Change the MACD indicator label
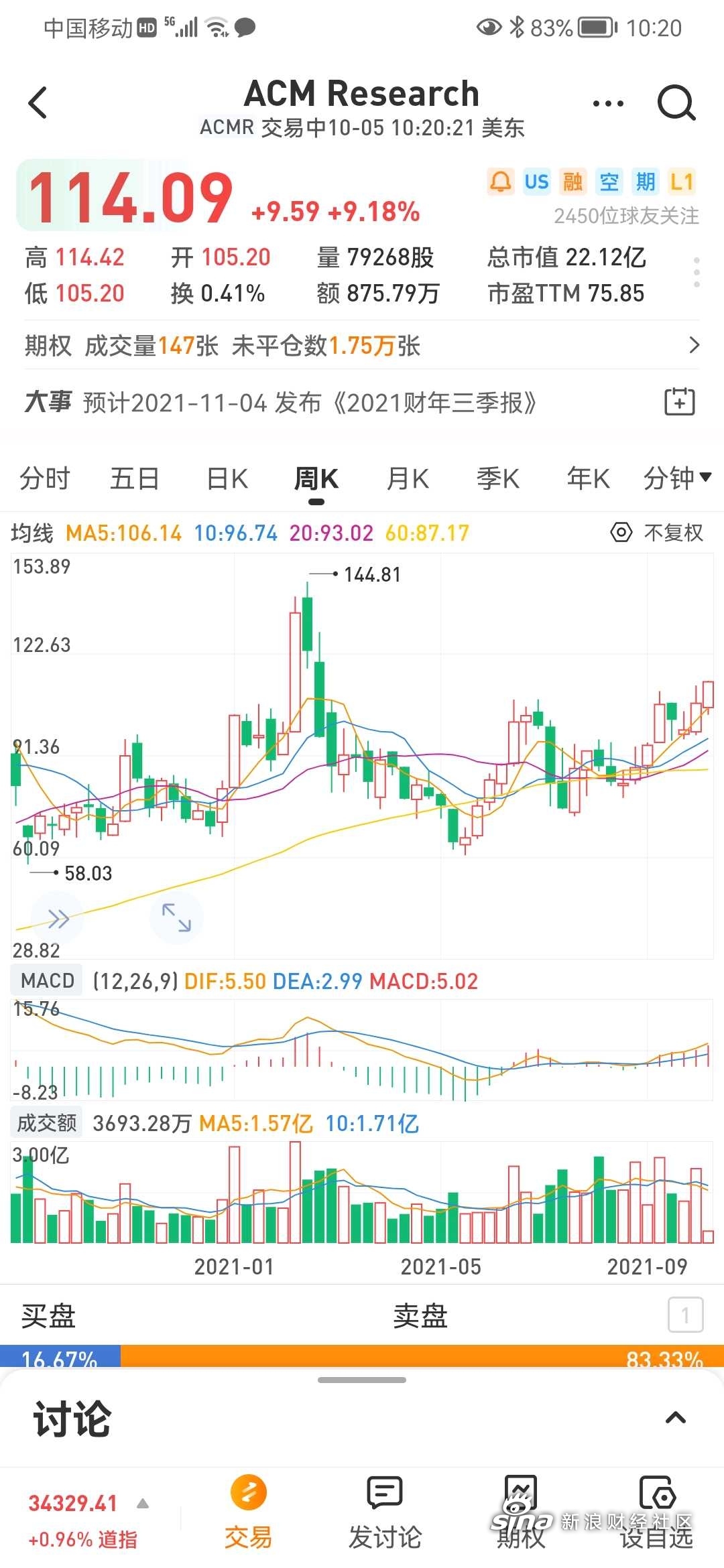 [47, 980]
